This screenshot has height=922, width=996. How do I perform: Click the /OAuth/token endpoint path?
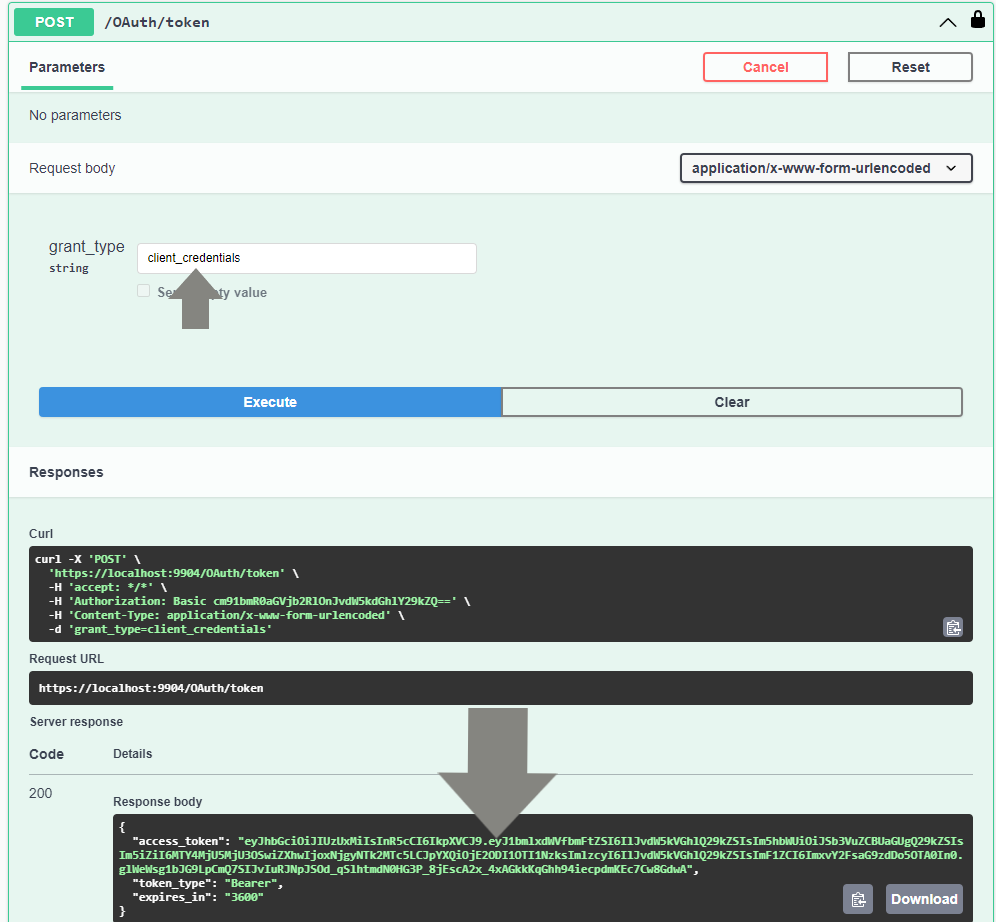point(157,22)
